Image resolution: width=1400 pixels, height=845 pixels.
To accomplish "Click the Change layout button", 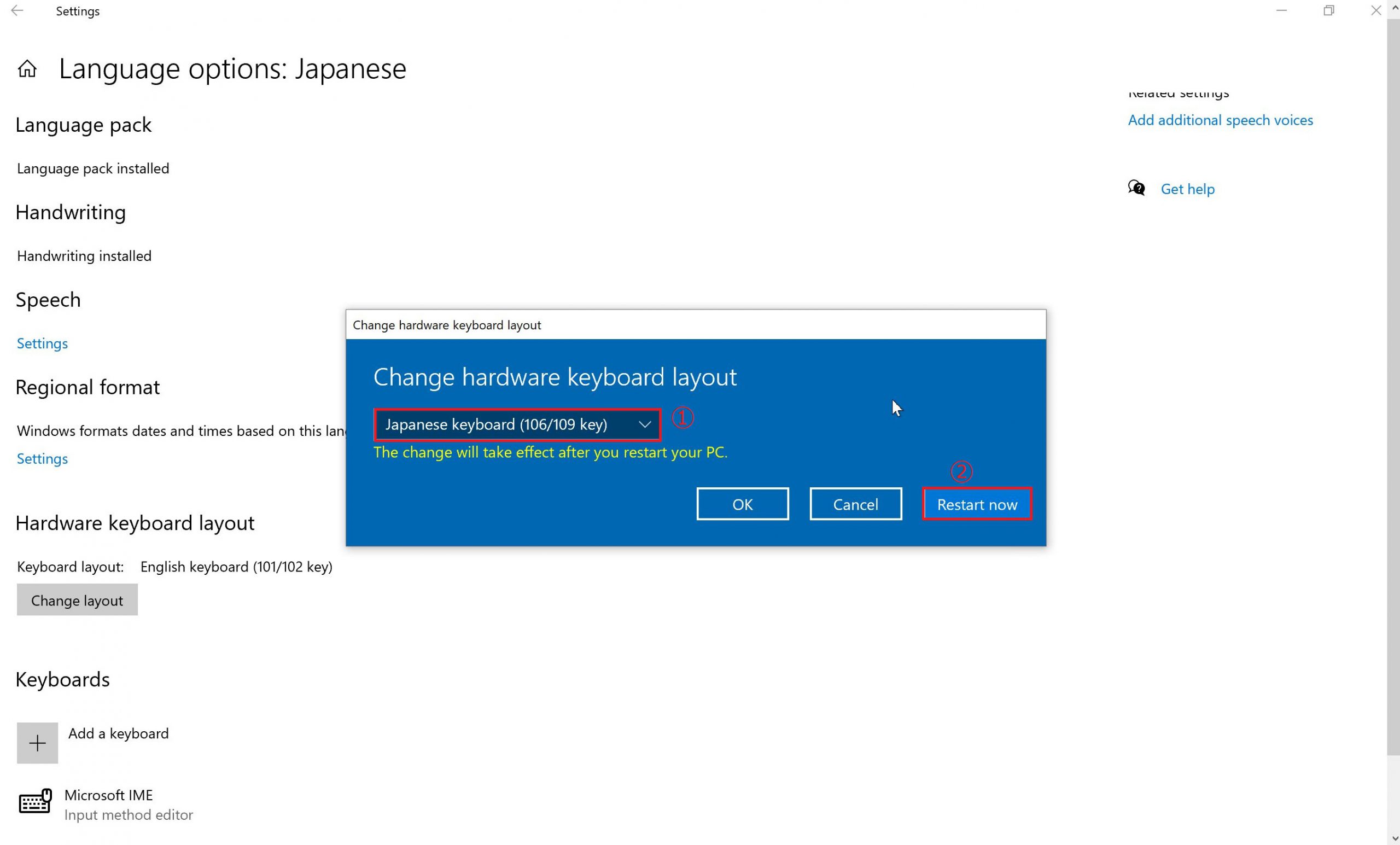I will point(77,600).
